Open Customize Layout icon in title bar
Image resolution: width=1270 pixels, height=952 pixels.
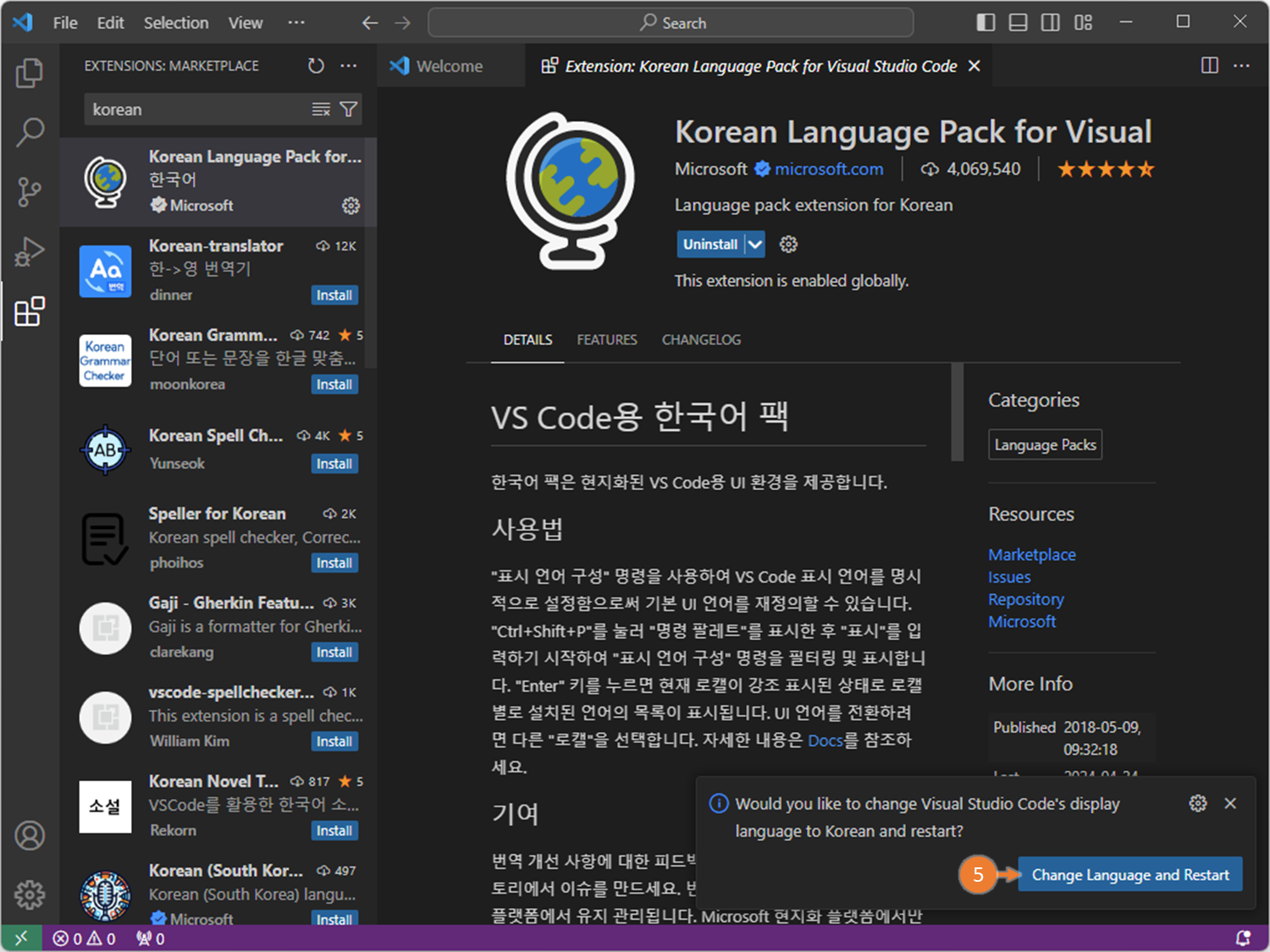coord(1084,23)
